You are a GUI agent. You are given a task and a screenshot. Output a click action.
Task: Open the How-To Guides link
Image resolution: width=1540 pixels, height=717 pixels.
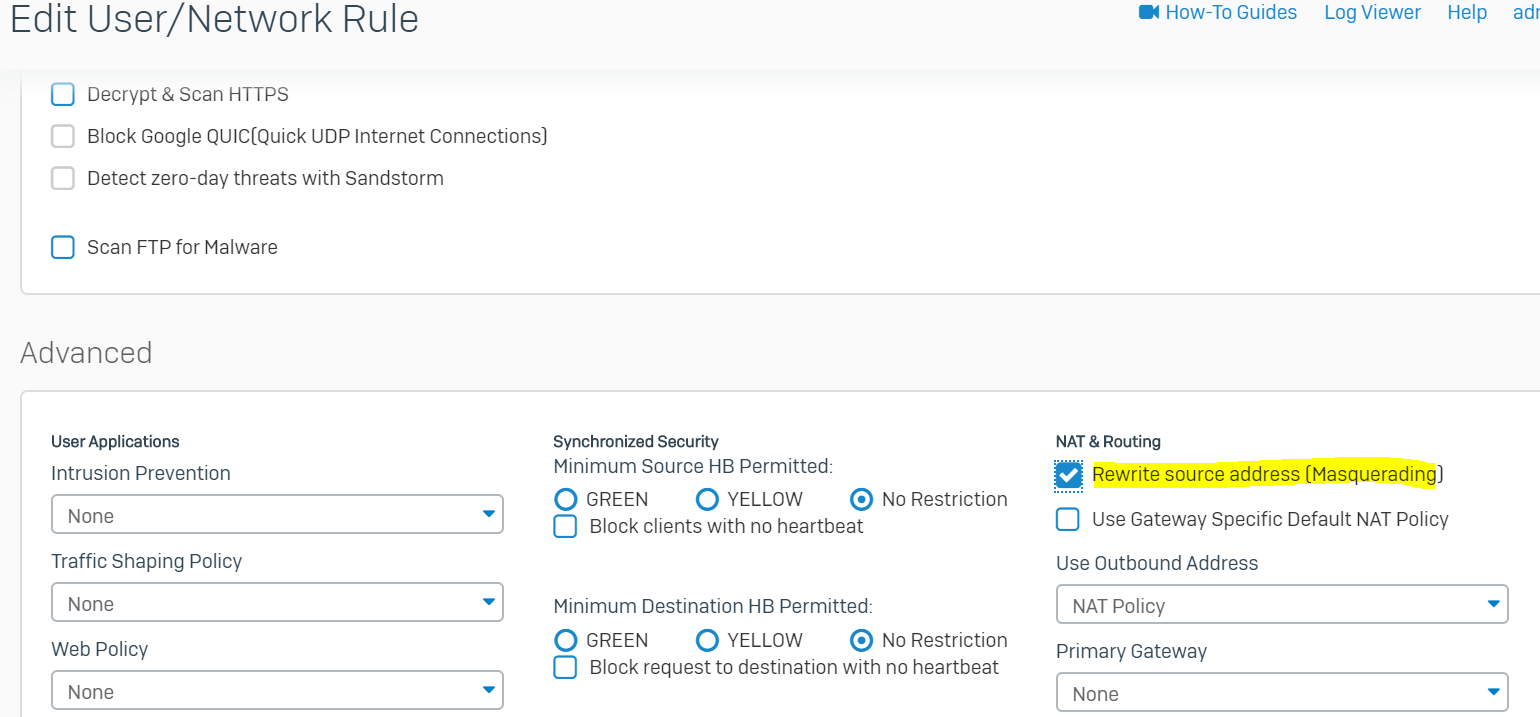click(1231, 12)
